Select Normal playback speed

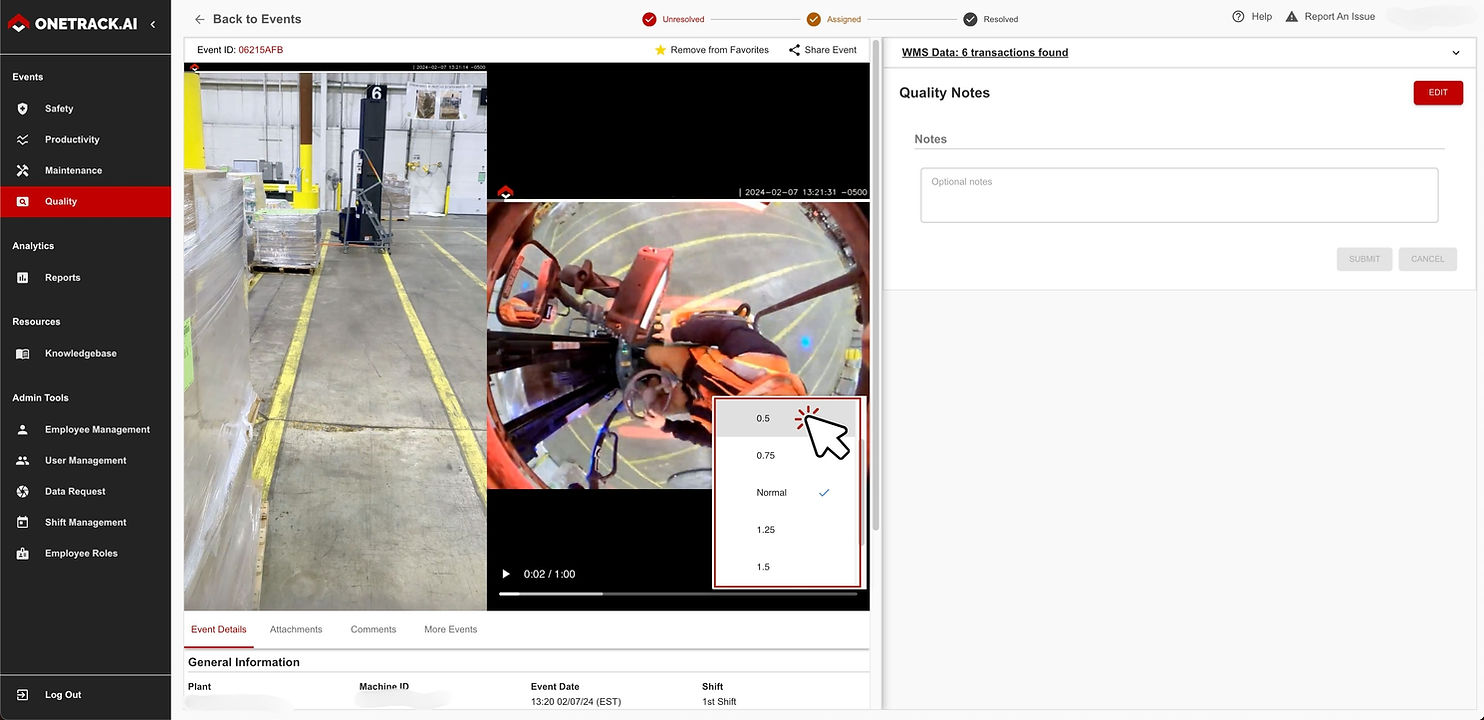tap(772, 493)
